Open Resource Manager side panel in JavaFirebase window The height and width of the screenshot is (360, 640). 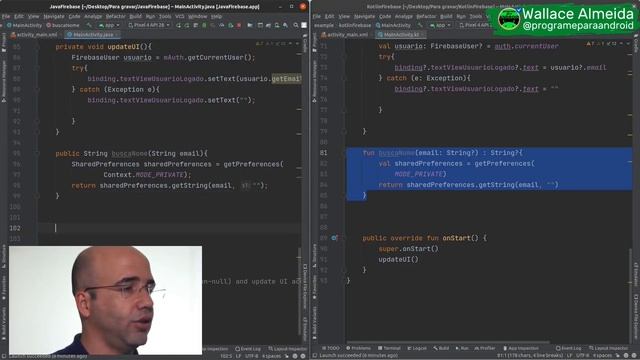coord(4,82)
